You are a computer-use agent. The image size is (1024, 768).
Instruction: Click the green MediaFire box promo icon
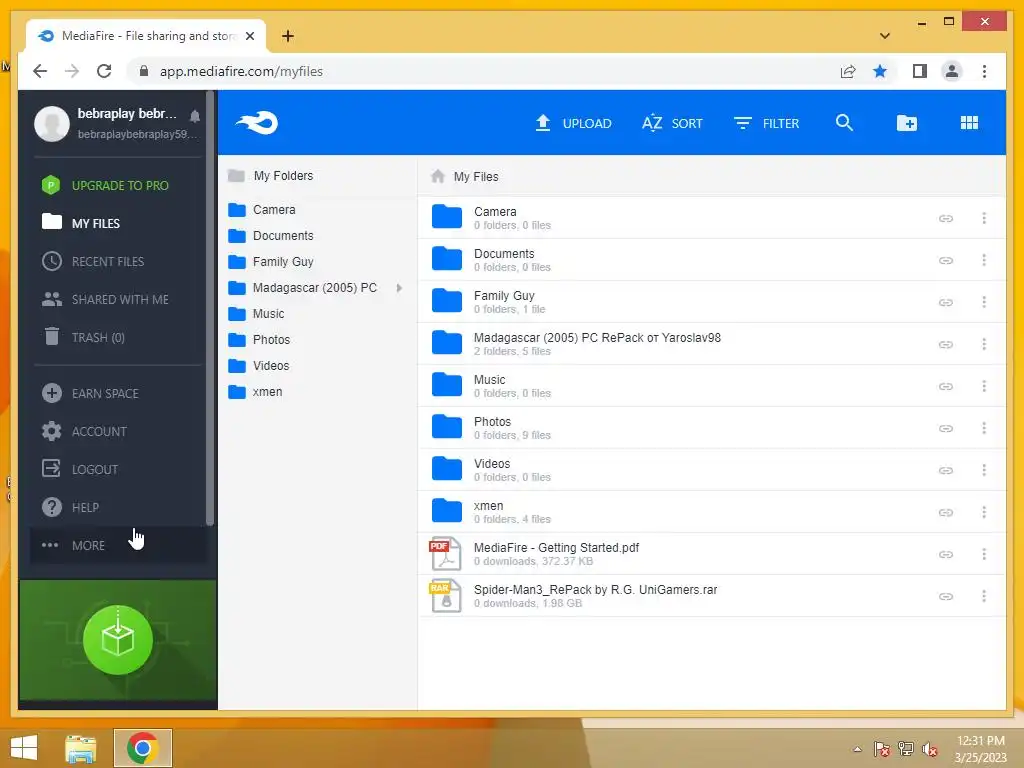[x=118, y=640]
